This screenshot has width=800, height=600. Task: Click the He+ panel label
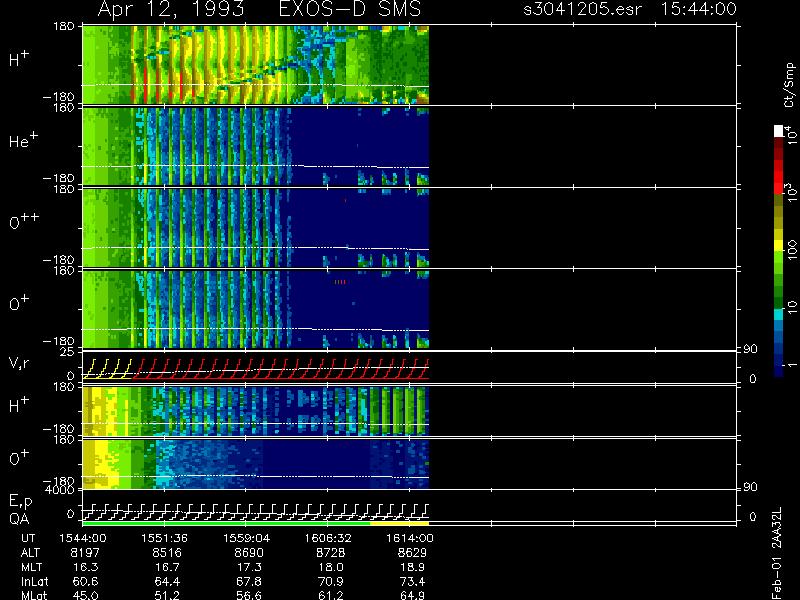(x=23, y=140)
